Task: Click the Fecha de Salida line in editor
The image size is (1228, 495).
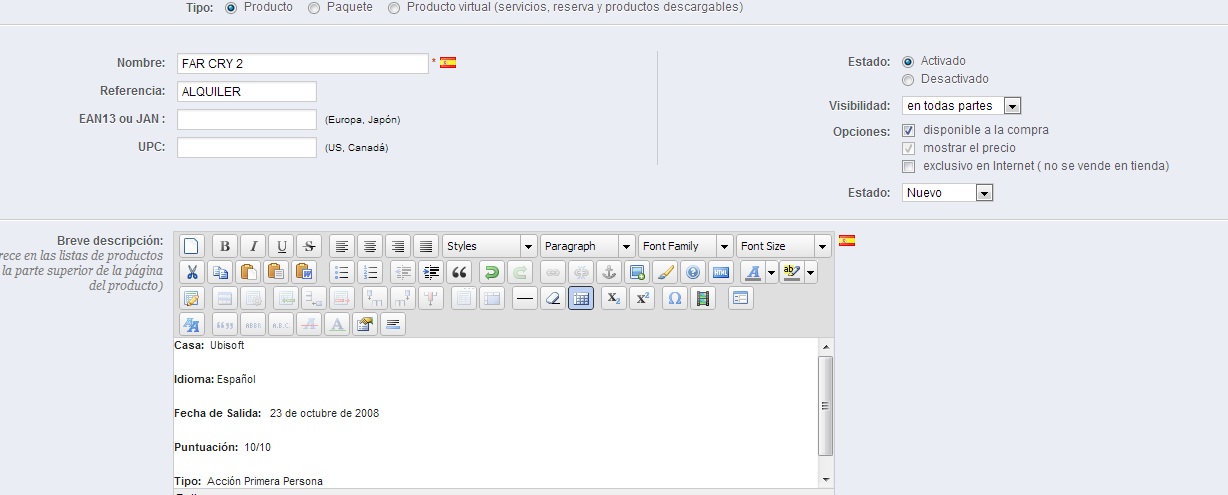Action: click(276, 413)
